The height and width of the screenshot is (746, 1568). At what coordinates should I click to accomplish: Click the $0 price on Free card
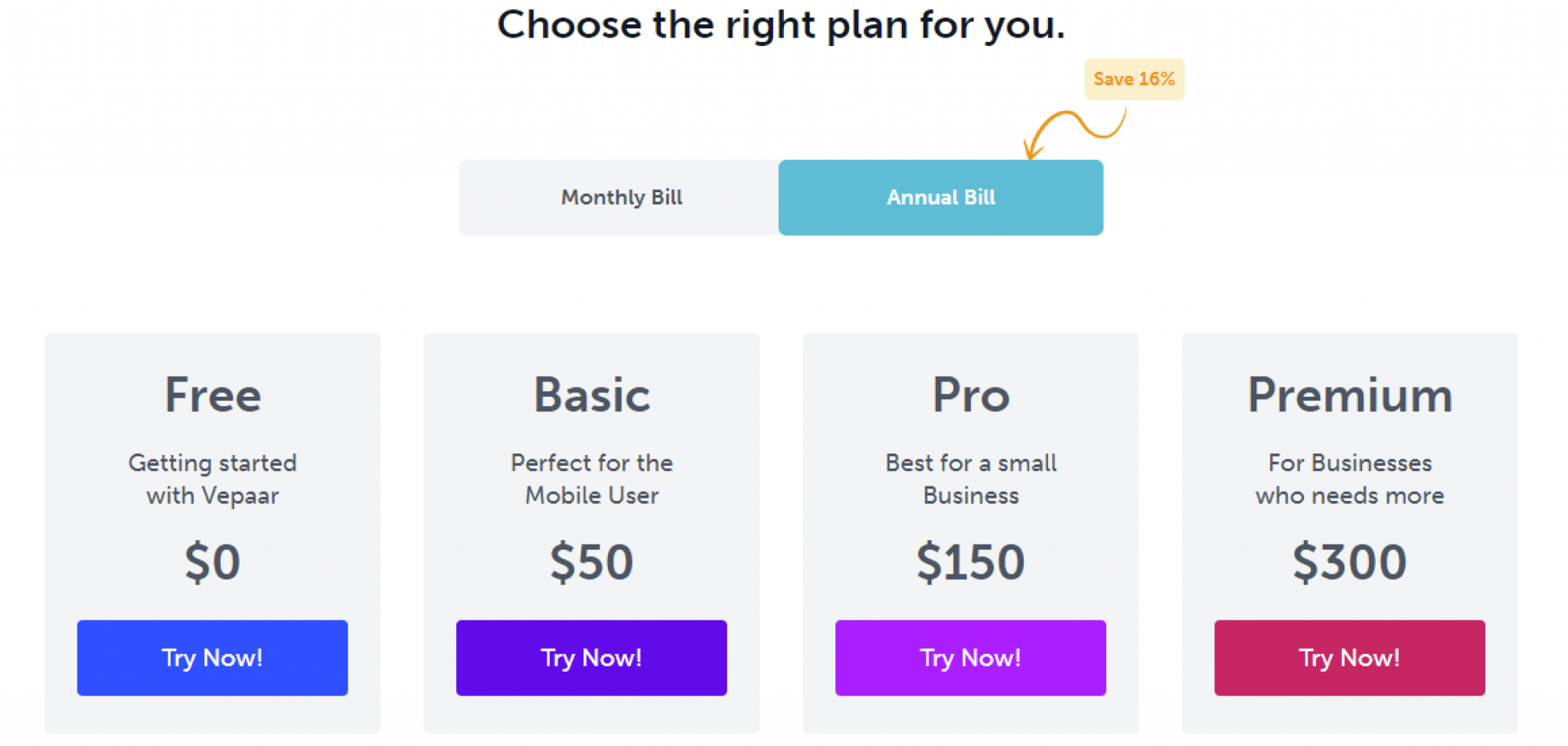coord(212,561)
